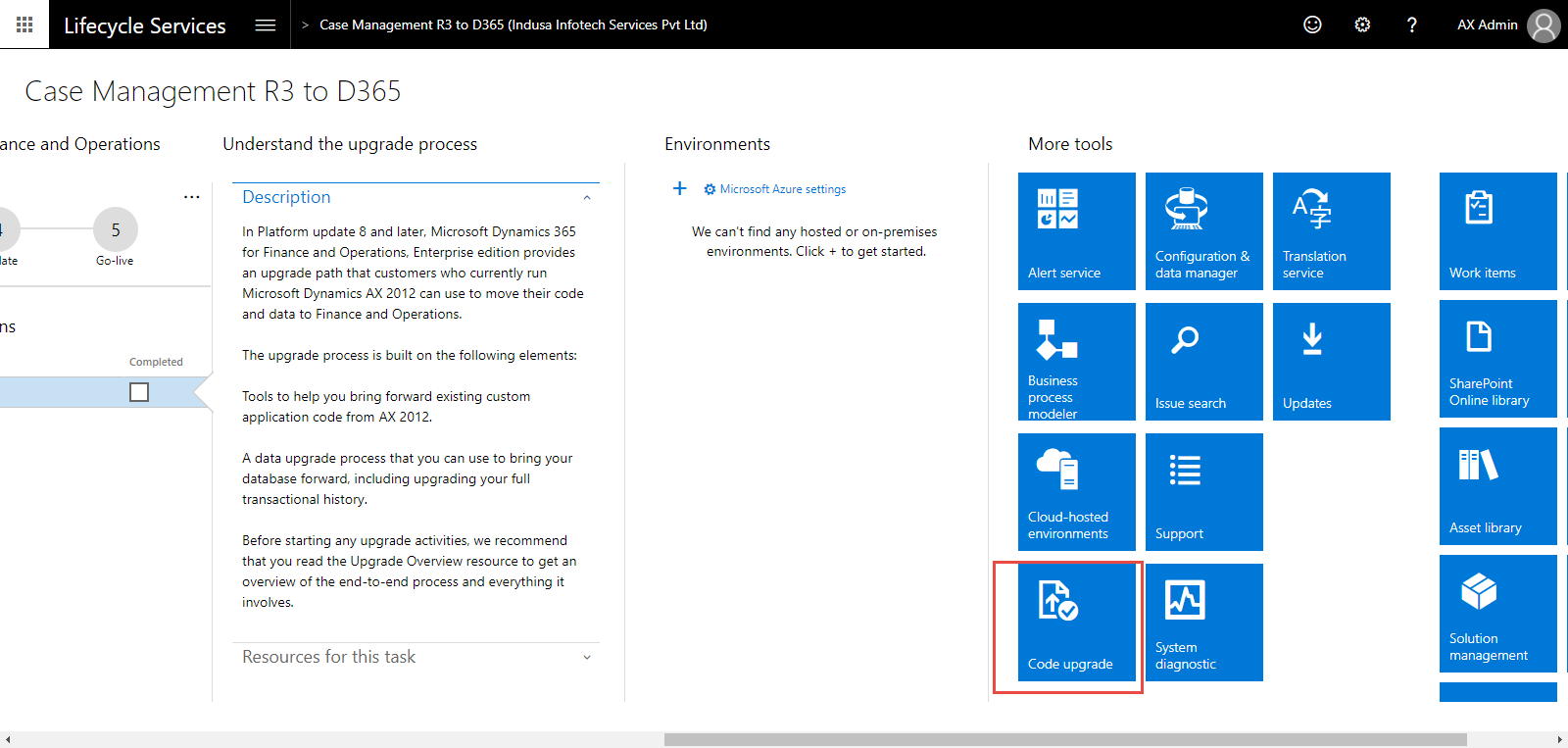Open the Alert service tile
Screen dimensions: 1568x748
coord(1077,231)
